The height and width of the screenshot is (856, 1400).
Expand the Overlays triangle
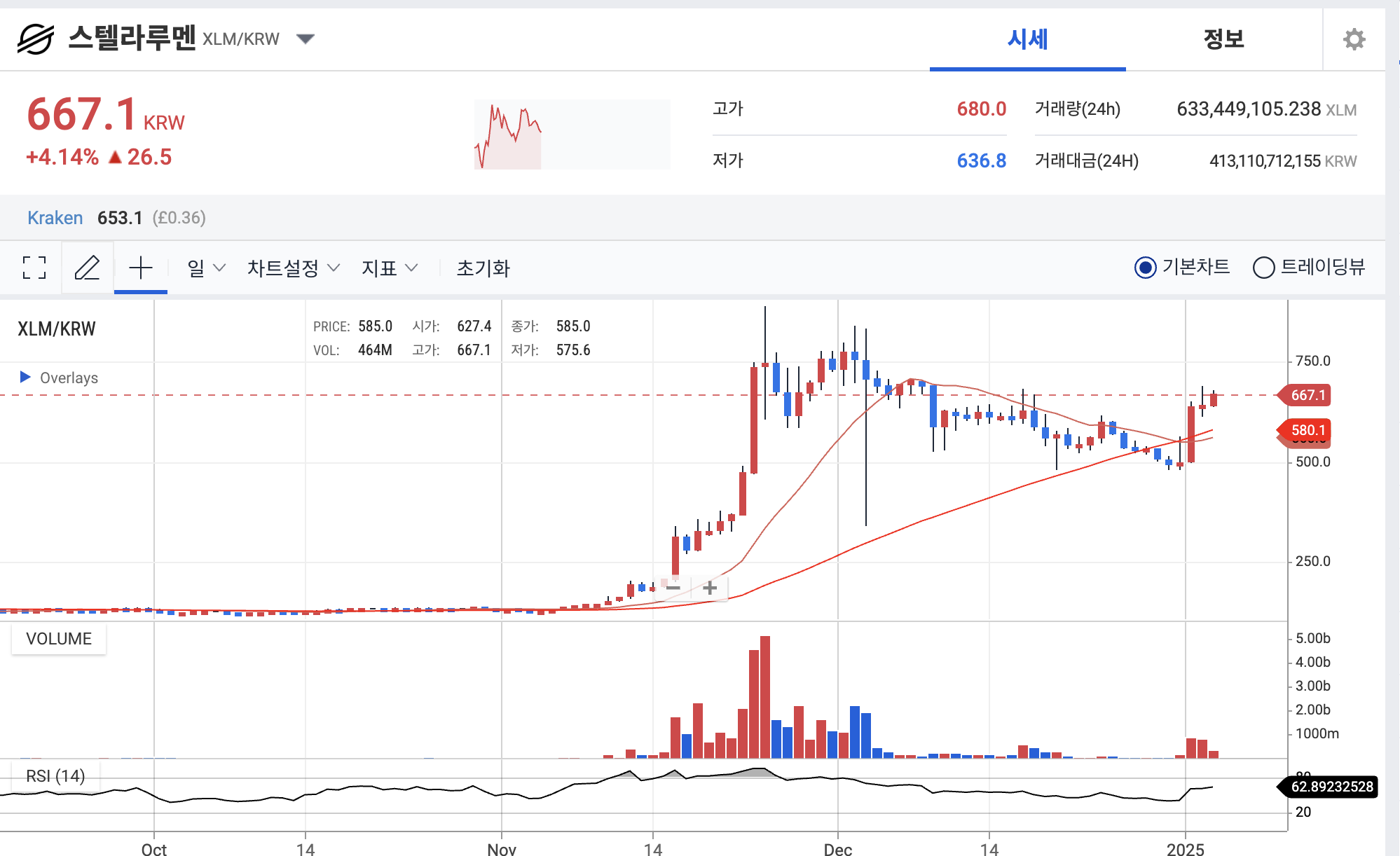pos(25,378)
